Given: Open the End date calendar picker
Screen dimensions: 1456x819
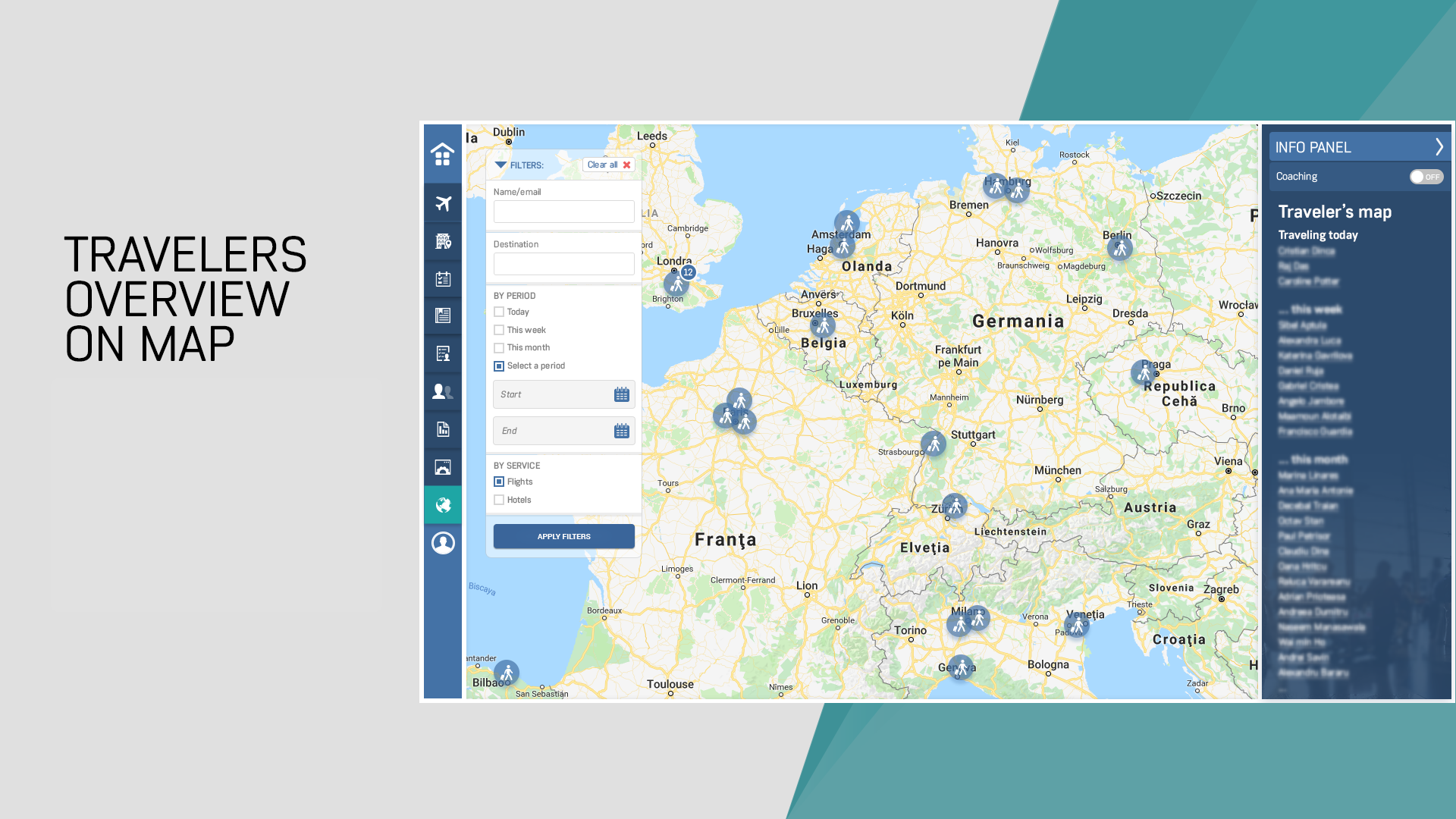Looking at the screenshot, I should tap(622, 431).
